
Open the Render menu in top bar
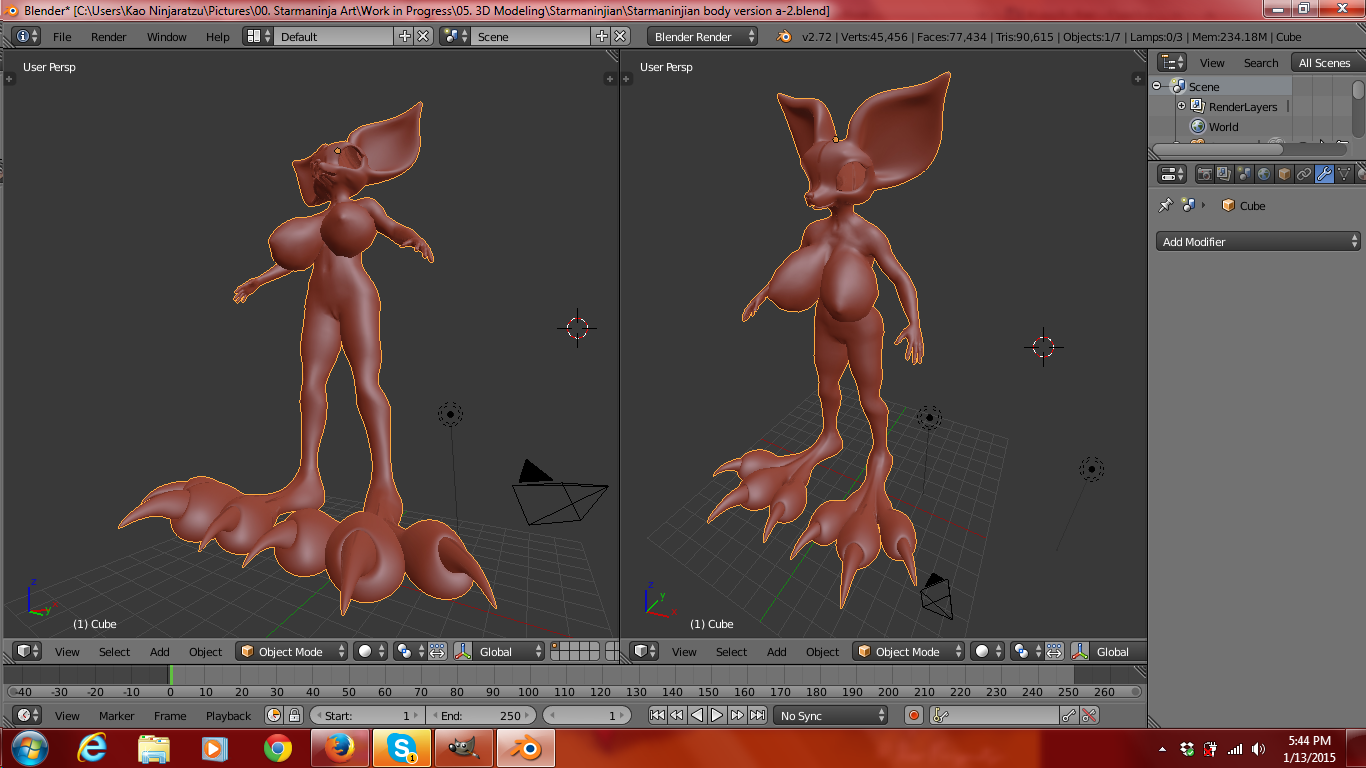pyautogui.click(x=108, y=37)
